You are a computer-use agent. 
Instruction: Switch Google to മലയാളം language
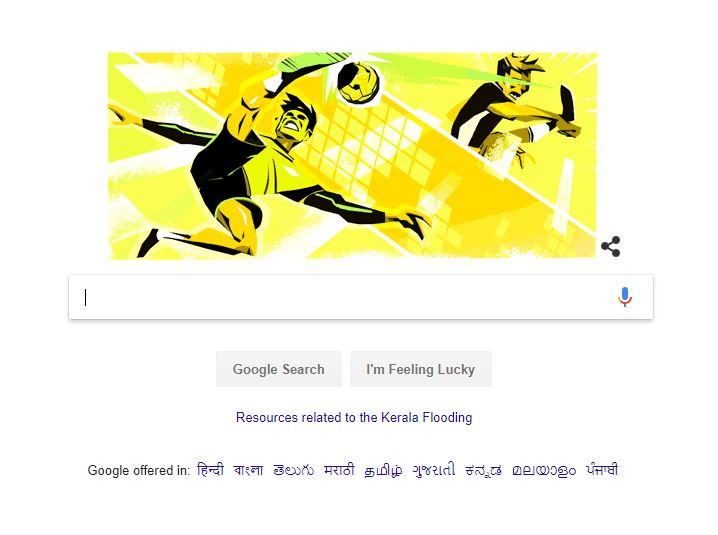point(544,470)
